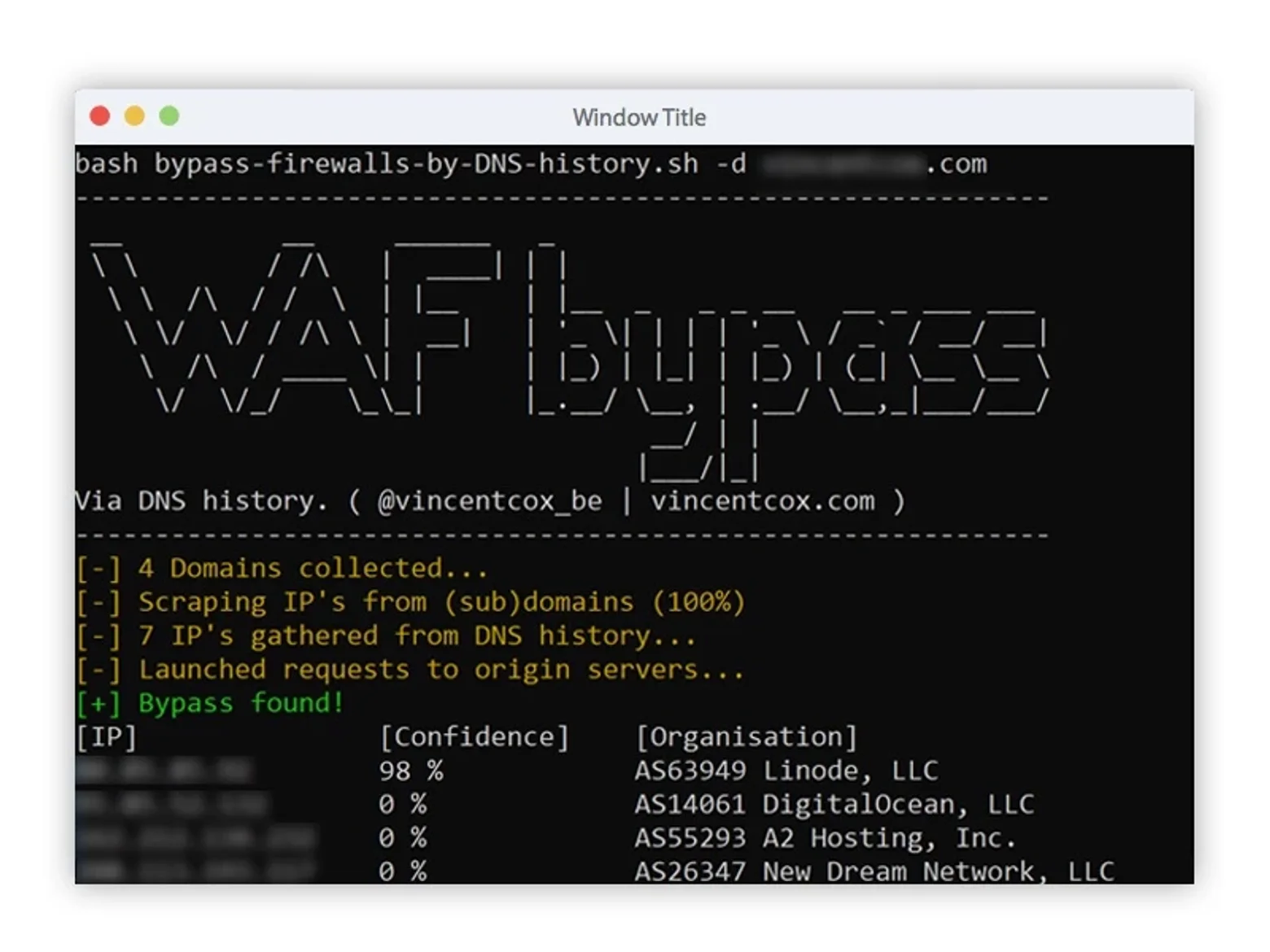Click the 98 % confidence value
Screen dimensions: 1270x952
(411, 771)
